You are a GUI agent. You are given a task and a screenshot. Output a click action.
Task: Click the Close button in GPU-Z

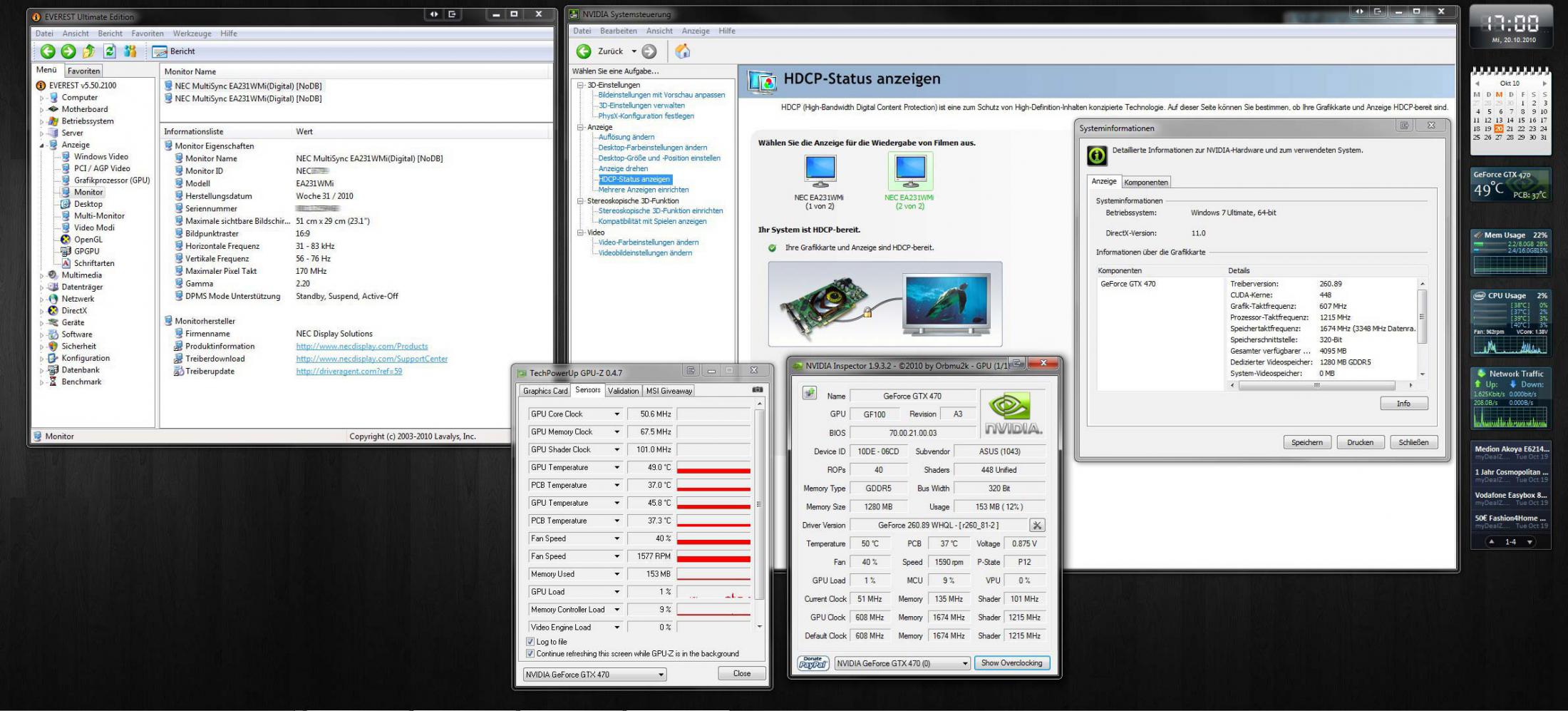coord(742,674)
